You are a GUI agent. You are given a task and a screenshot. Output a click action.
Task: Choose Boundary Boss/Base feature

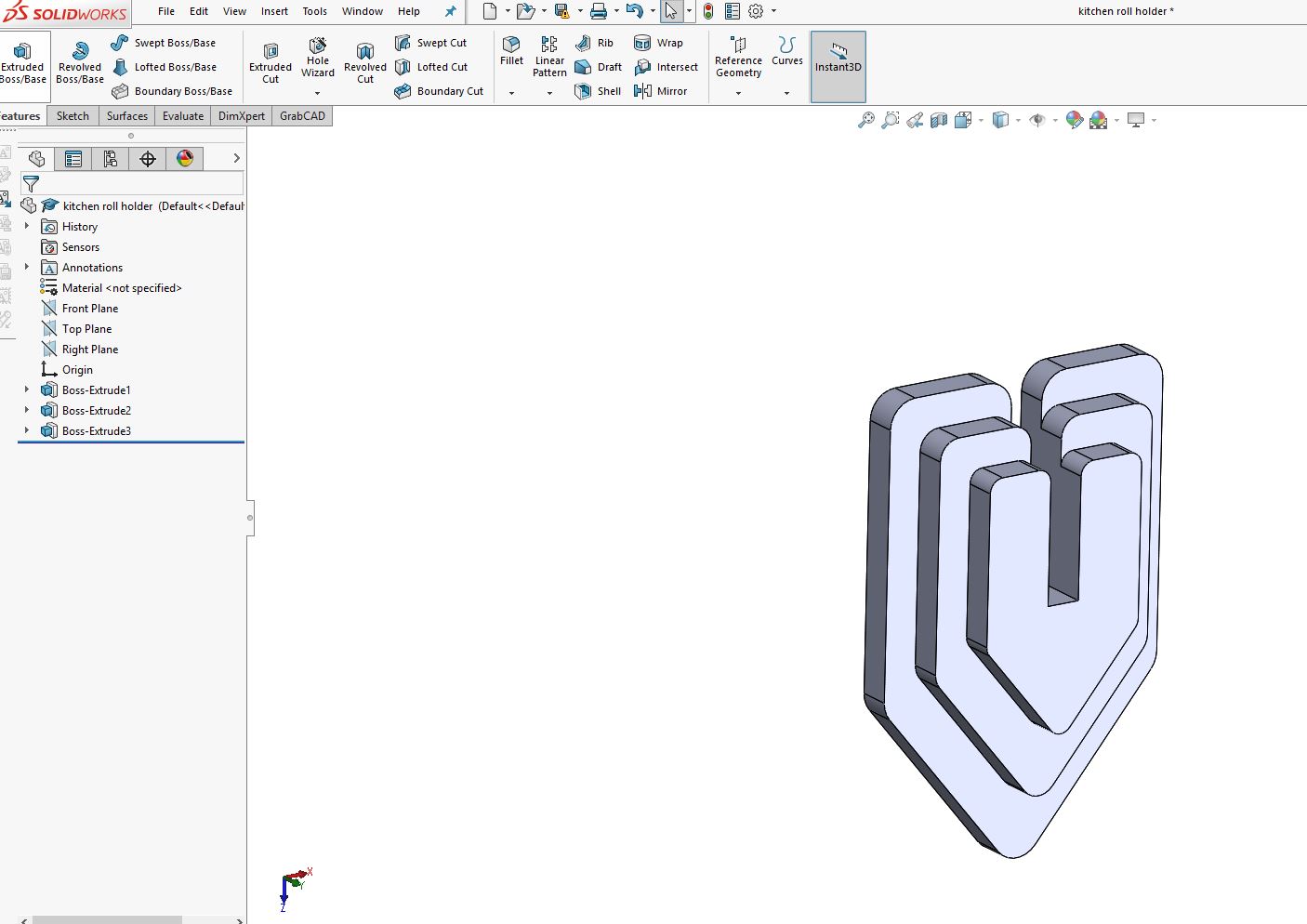coord(172,91)
